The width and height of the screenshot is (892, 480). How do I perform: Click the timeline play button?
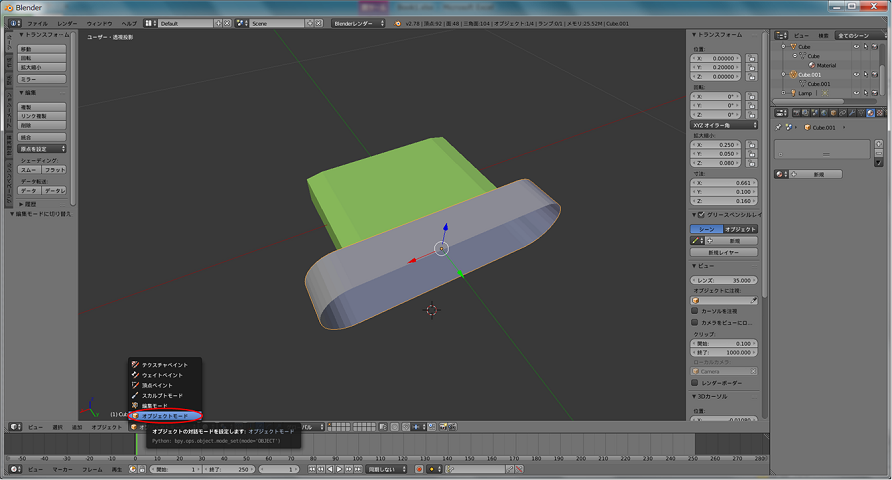[340, 469]
